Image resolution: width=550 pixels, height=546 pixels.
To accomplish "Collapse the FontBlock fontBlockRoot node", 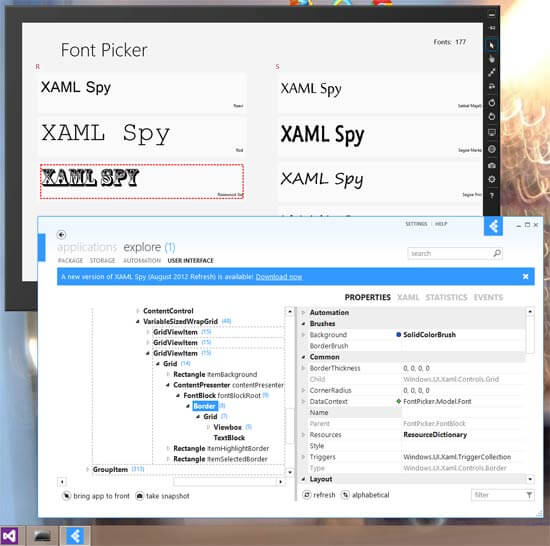I will pos(178,395).
